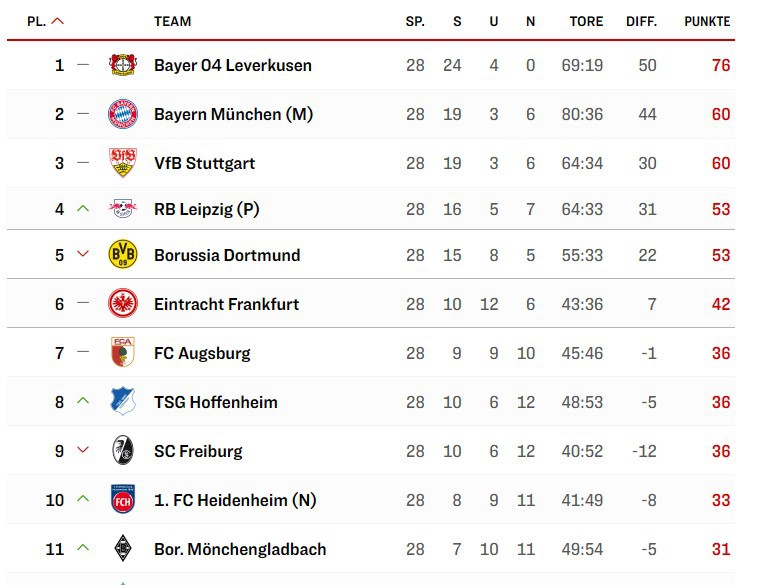Sort the table by TORE column header

pos(586,21)
